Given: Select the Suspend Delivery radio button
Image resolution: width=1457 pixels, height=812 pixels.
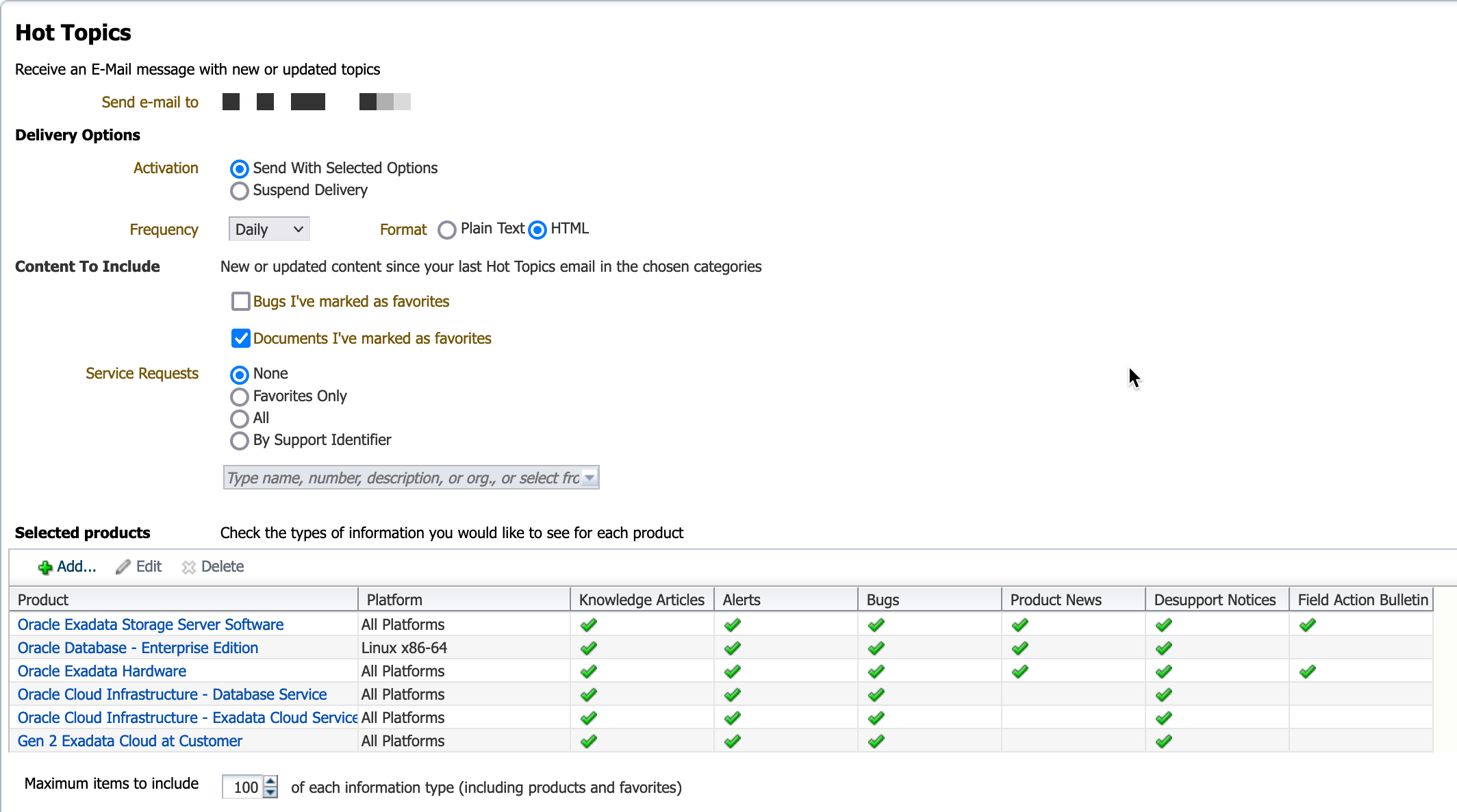Looking at the screenshot, I should 239,191.
